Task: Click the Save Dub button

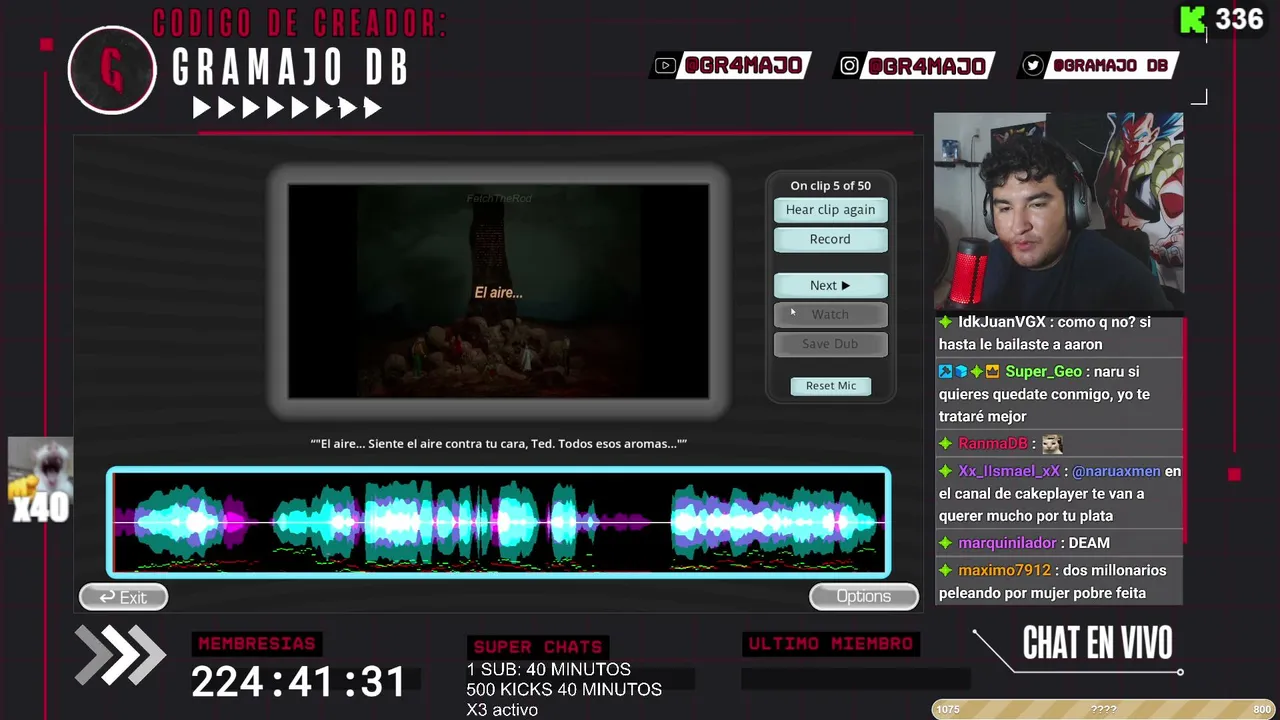Action: [830, 344]
